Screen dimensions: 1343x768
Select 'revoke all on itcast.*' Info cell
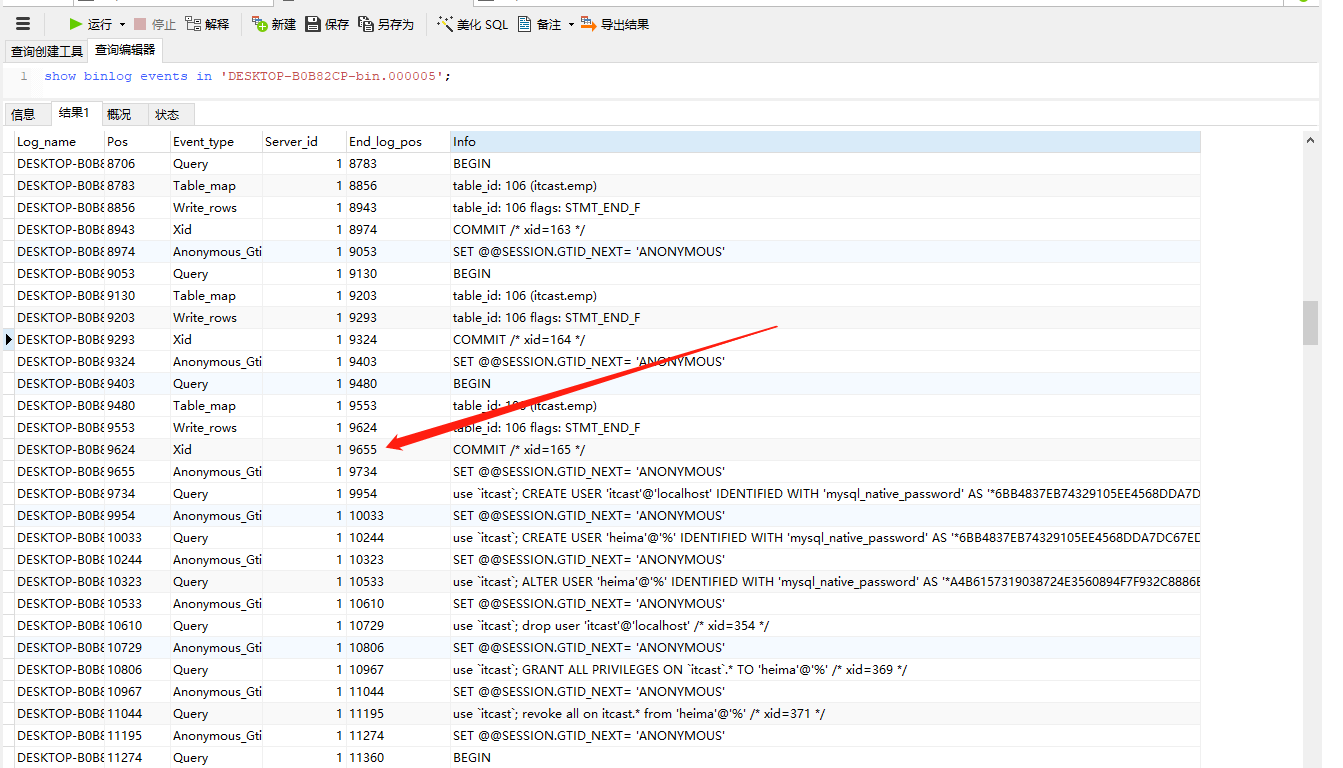825,714
